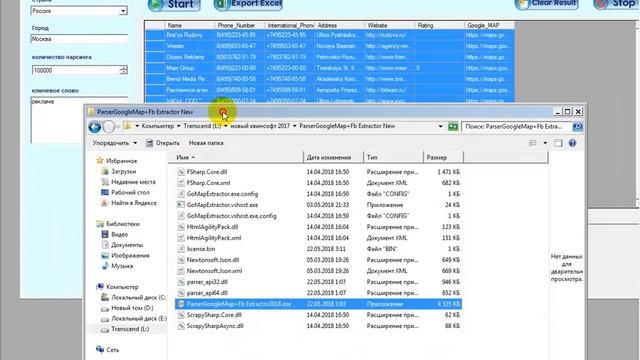This screenshot has height=360, width=640.
Task: Sort by the Дата изменения column header
Action: coord(333,158)
